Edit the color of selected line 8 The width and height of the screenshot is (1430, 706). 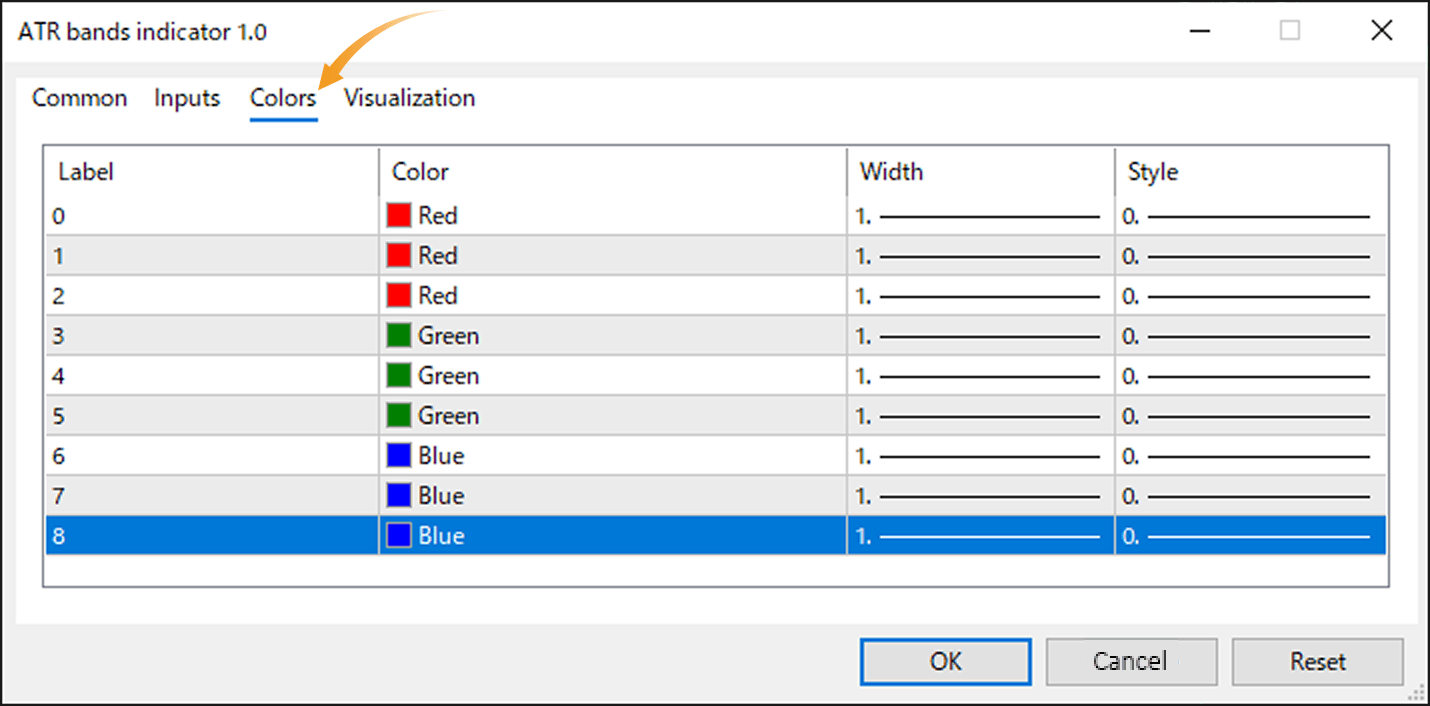coord(399,535)
